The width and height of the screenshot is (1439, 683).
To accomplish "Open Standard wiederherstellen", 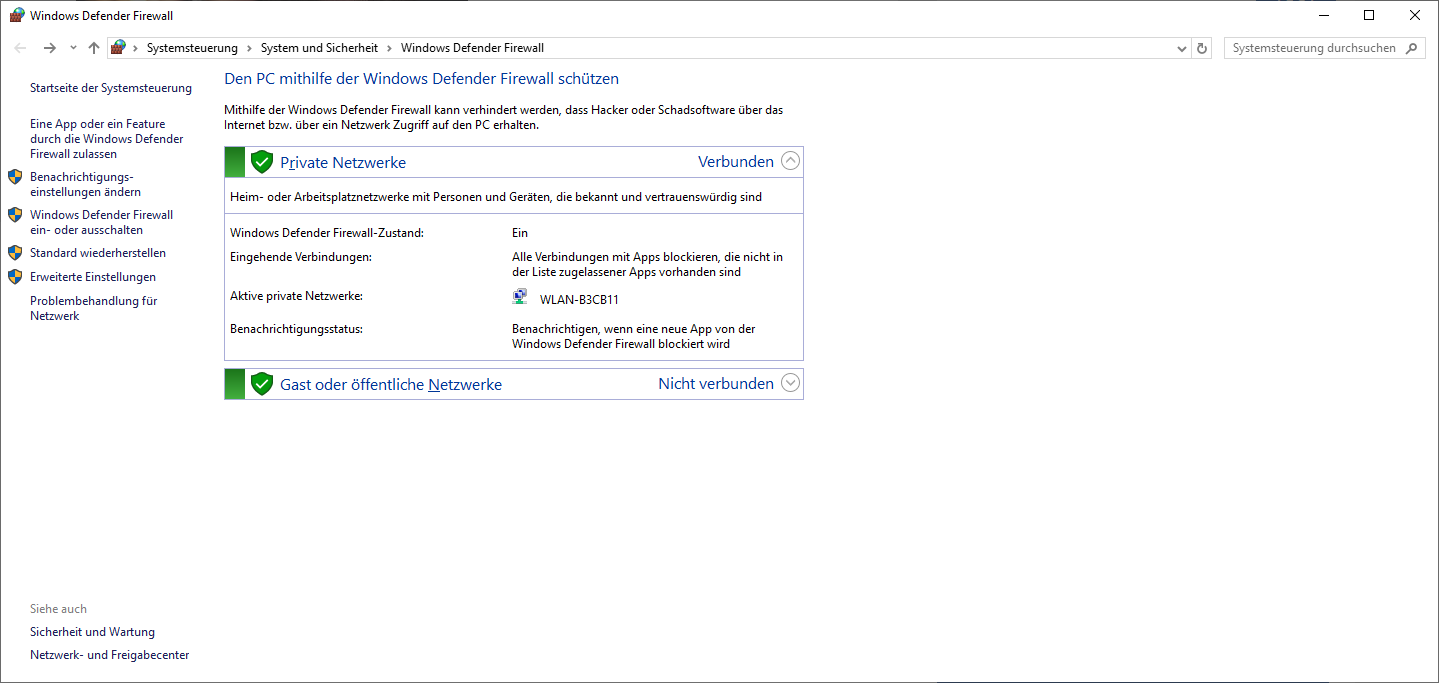I will coord(98,253).
